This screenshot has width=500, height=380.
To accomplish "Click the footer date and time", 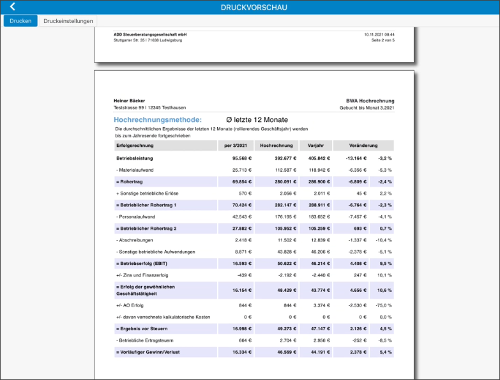I will (x=379, y=34).
